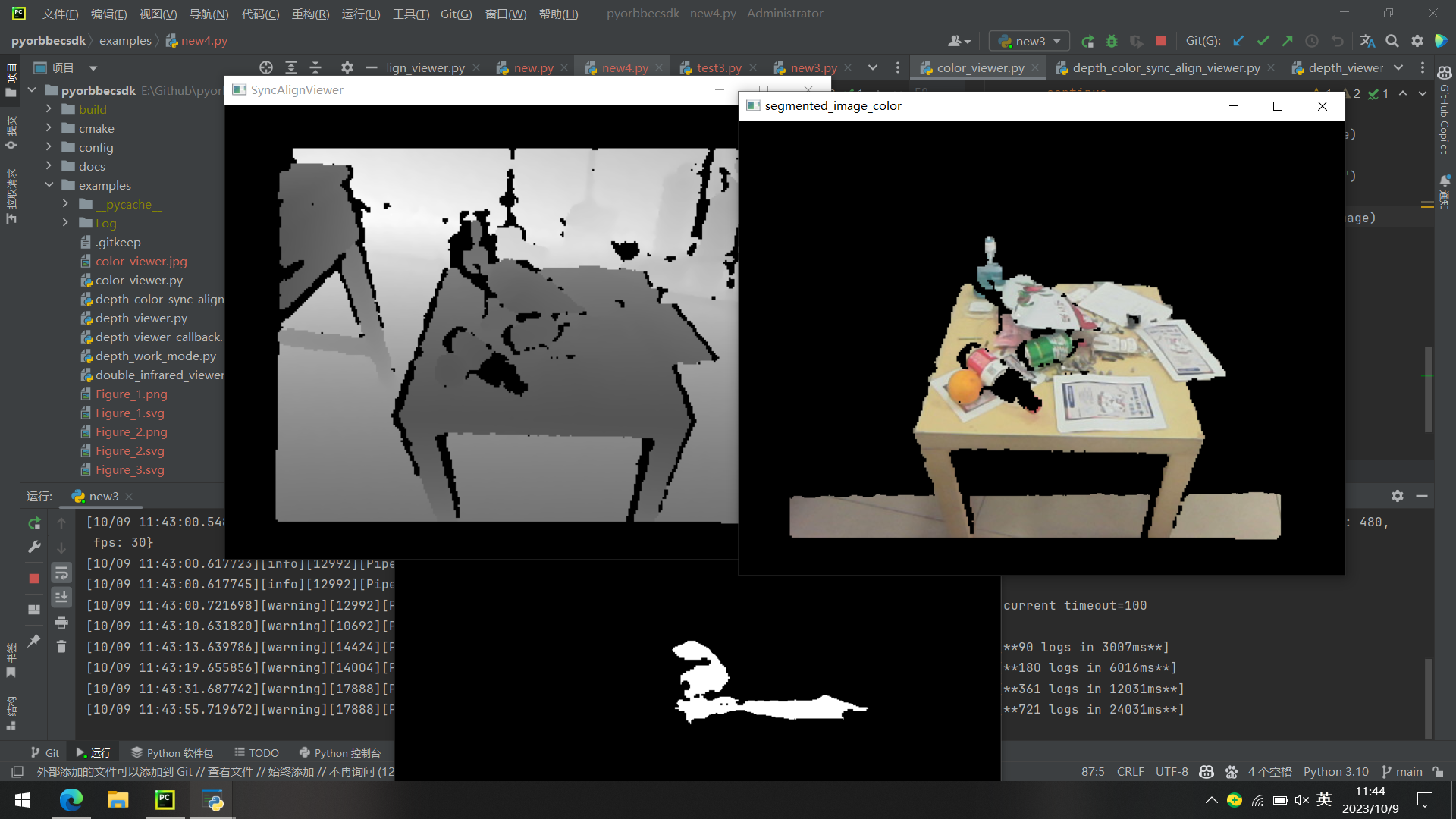1456x819 pixels.
Task: Open color_viewer.jpg in the project tree
Action: pos(141,261)
